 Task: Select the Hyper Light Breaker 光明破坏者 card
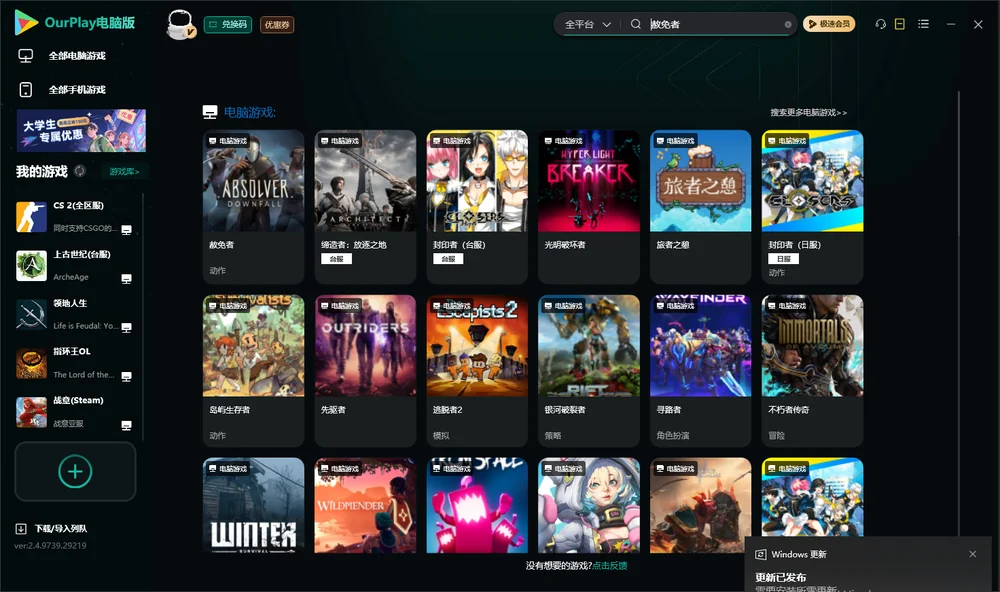[589, 207]
